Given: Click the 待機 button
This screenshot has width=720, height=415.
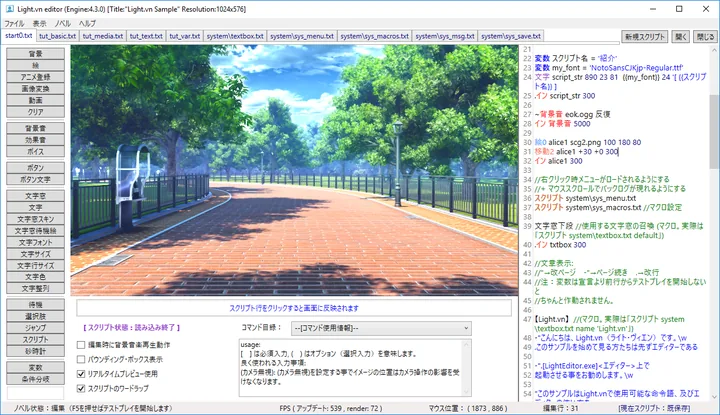Looking at the screenshot, I should coord(35,305).
